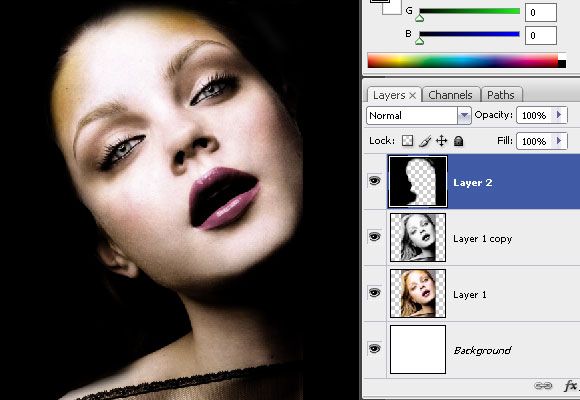580x400 pixels.
Task: Toggle the lock position move icon
Action: (x=442, y=141)
